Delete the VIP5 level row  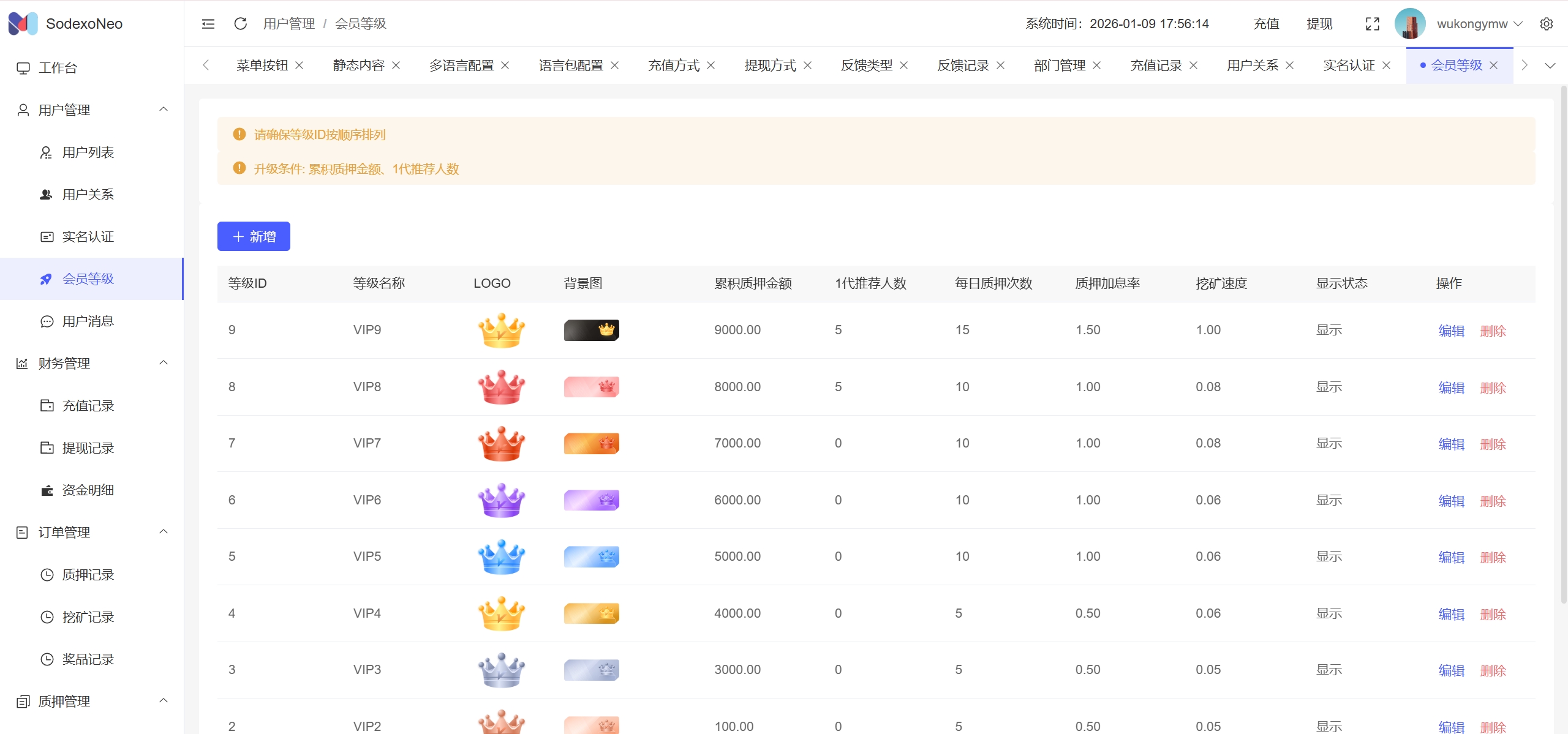point(1493,557)
